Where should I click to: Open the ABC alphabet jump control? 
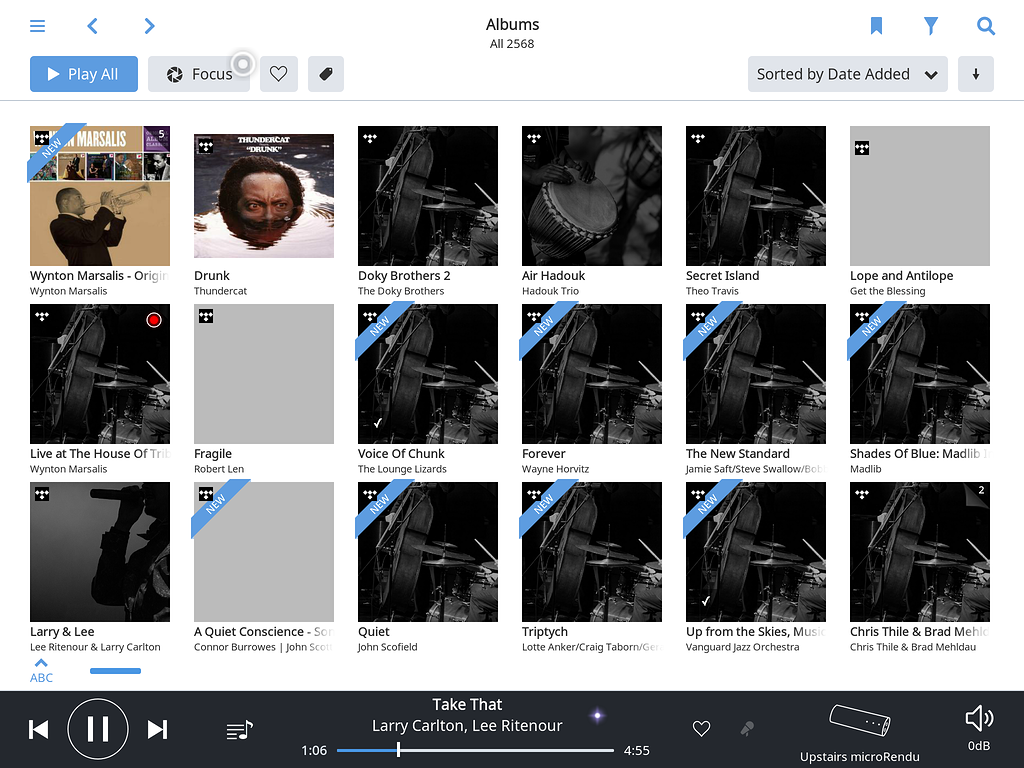(x=41, y=670)
